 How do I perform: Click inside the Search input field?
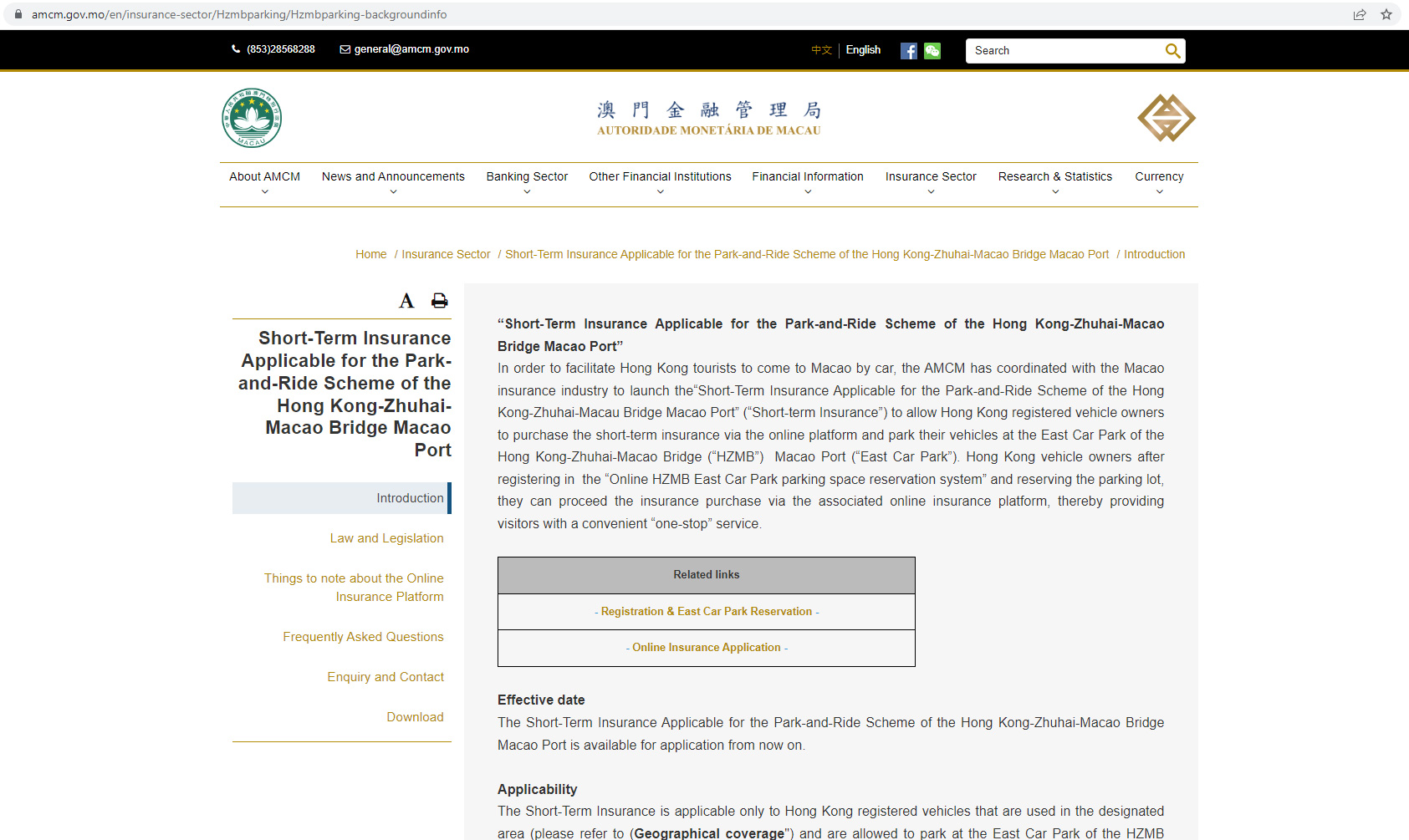(1064, 51)
